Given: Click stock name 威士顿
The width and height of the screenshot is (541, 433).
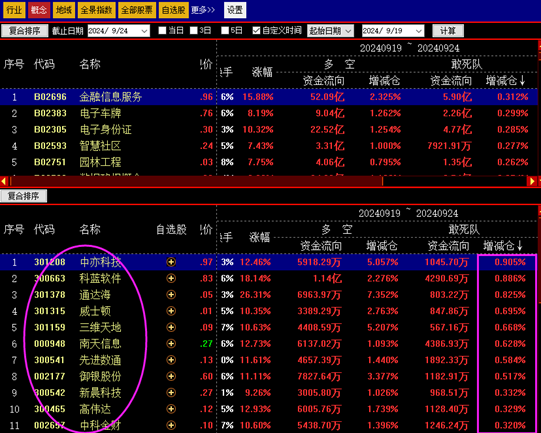Looking at the screenshot, I should (95, 311).
